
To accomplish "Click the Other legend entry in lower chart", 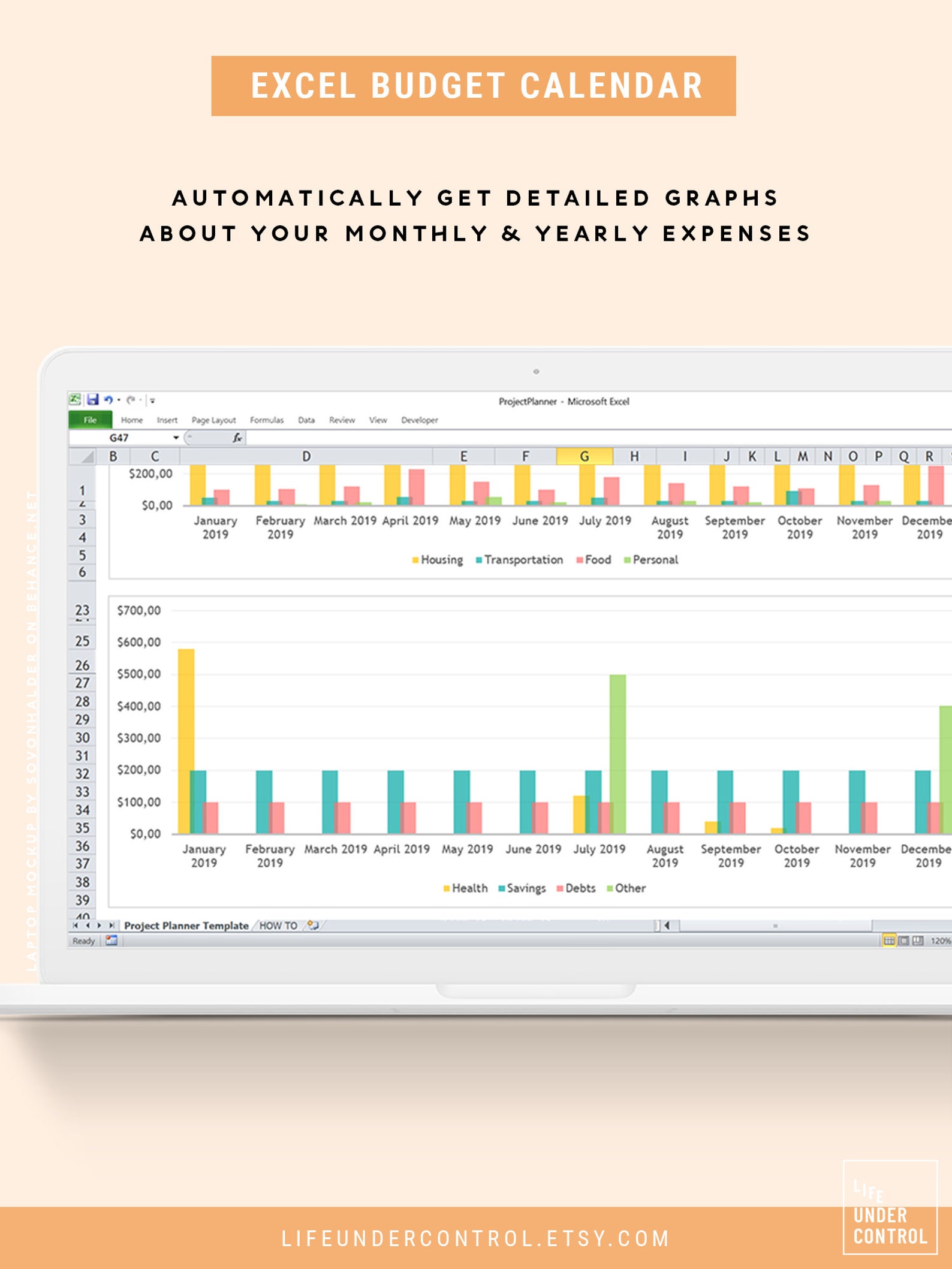I will 626,888.
